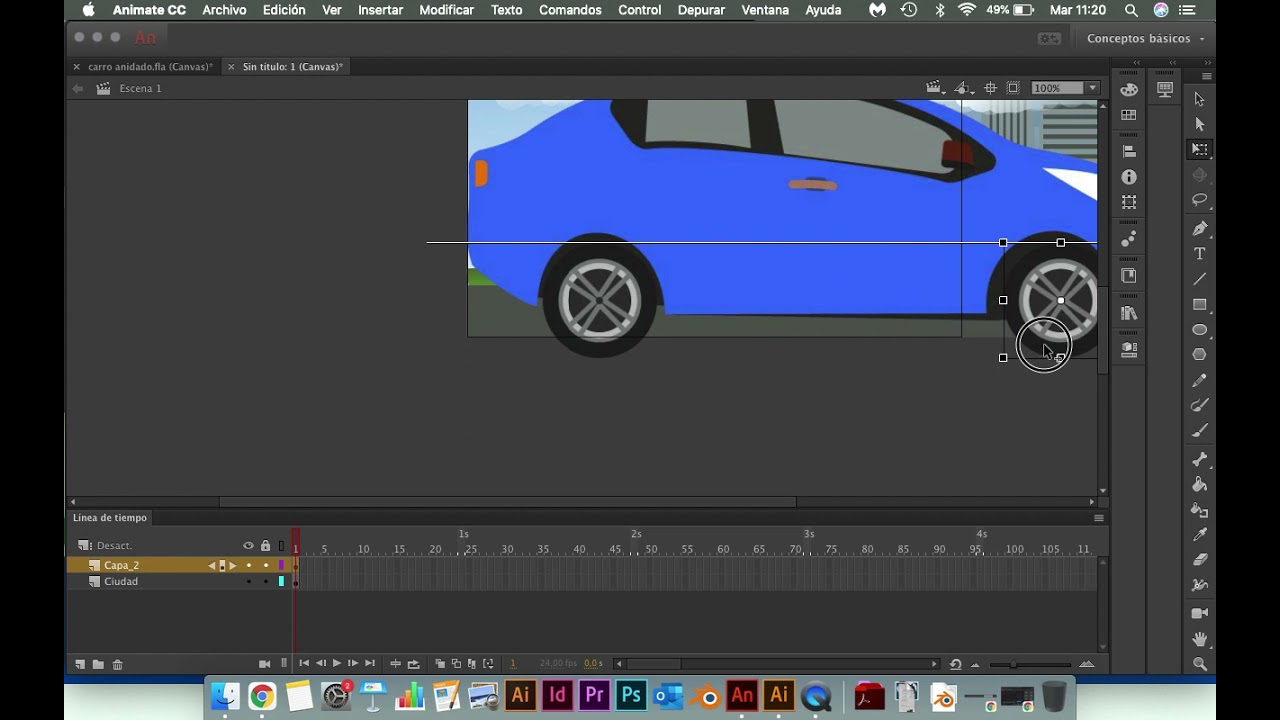Create a new layer in timeline
The width and height of the screenshot is (1280, 720).
pos(80,664)
